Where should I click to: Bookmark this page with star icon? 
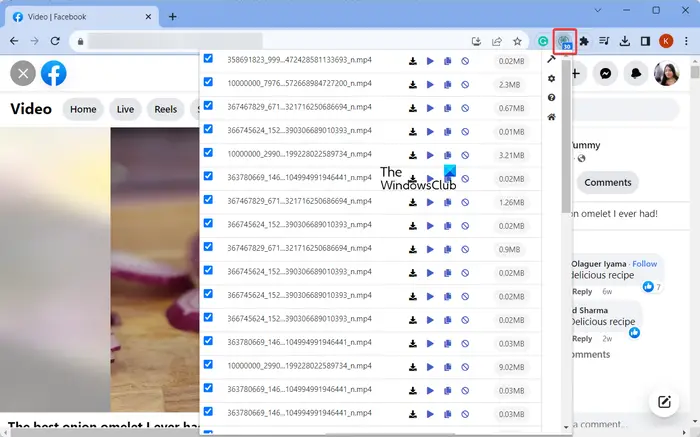tap(517, 42)
